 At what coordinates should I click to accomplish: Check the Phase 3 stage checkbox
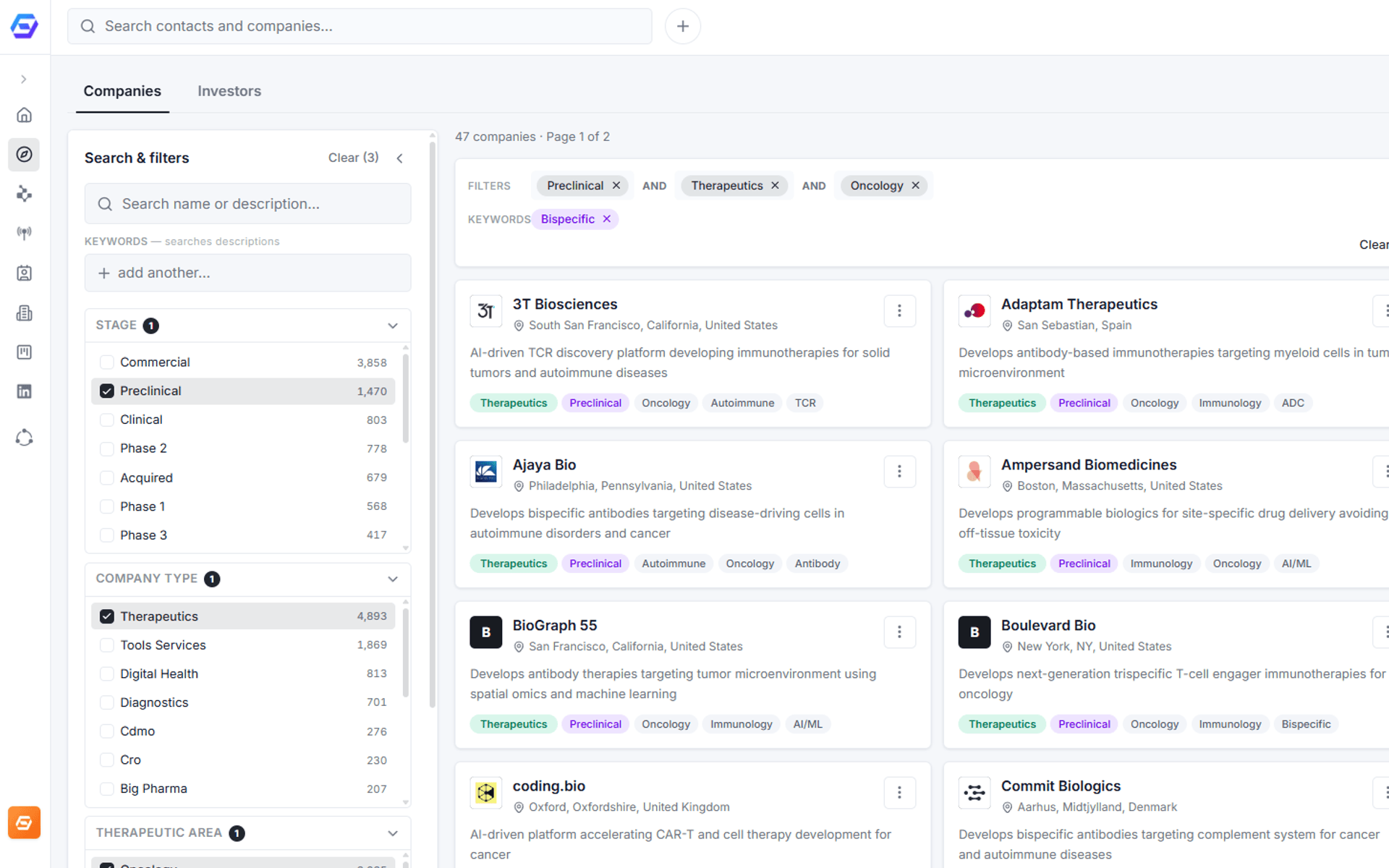point(106,535)
